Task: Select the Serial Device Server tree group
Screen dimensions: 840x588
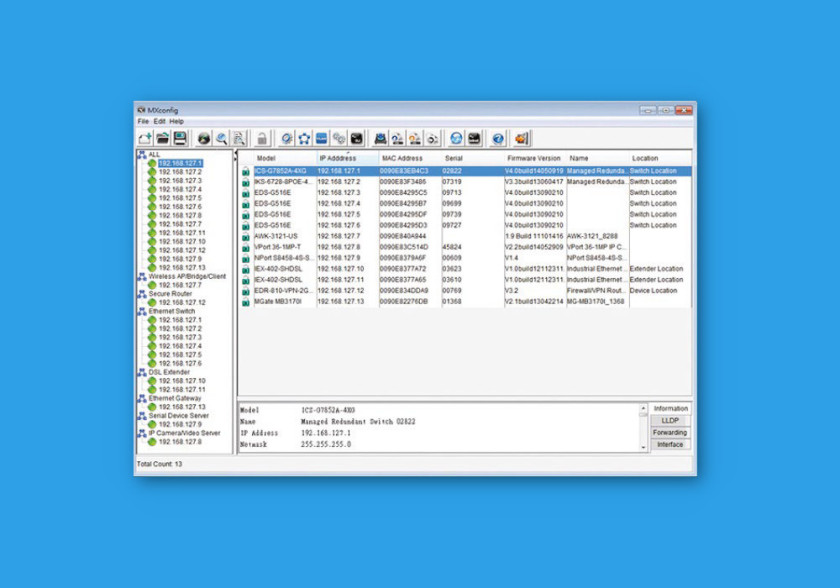Action: coord(179,416)
